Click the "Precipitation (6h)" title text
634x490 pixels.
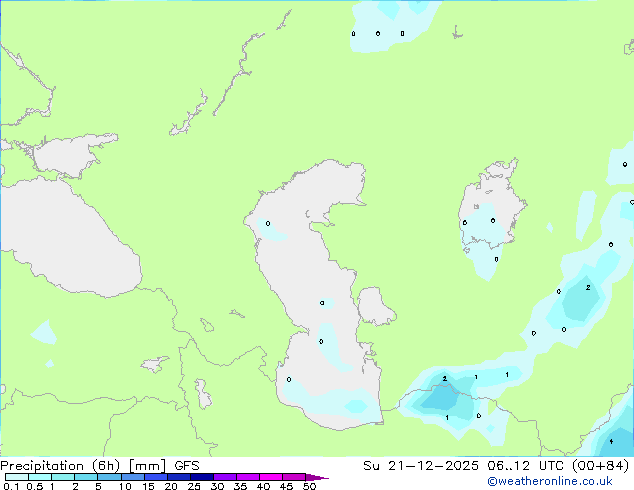click(60, 466)
